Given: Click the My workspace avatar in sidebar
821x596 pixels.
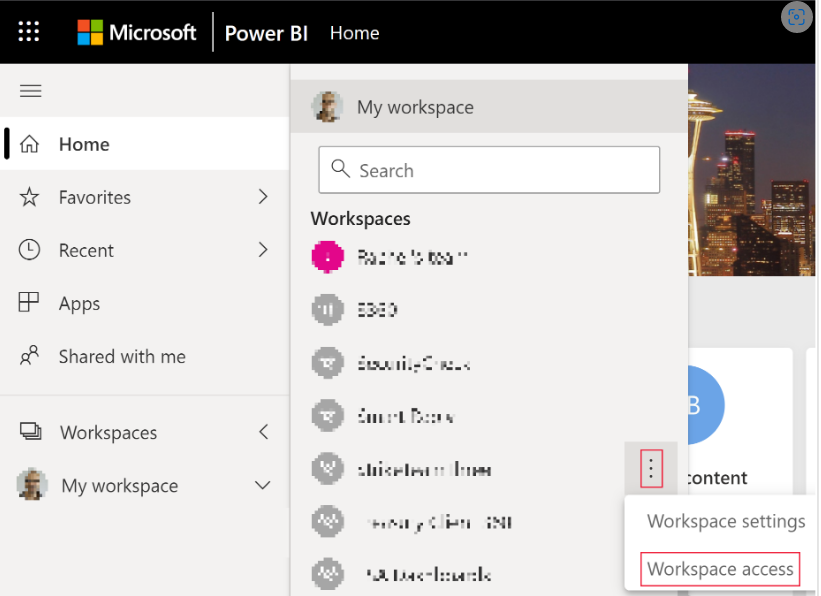Looking at the screenshot, I should coord(32,484).
